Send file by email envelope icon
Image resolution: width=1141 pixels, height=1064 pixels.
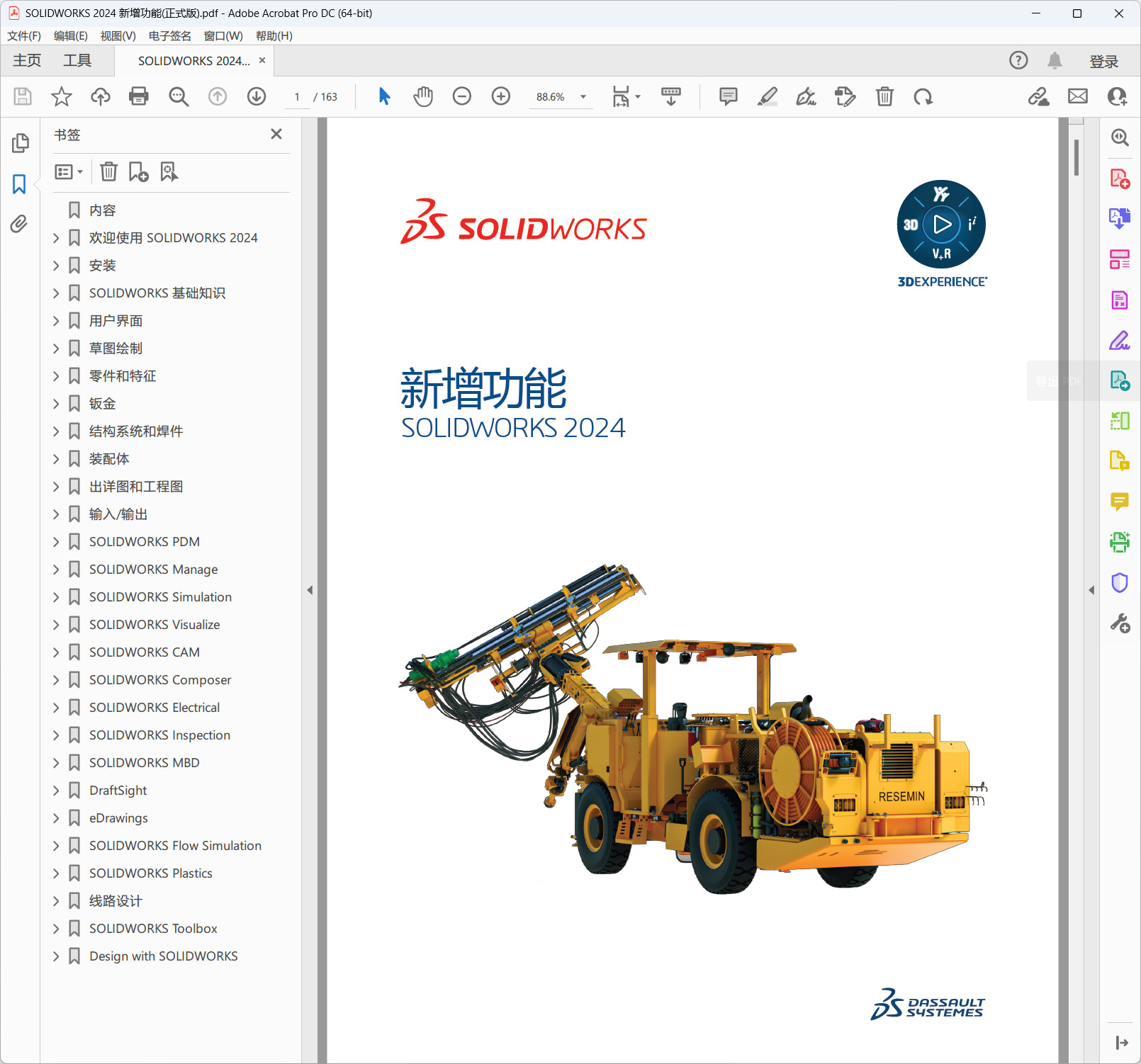click(1078, 96)
